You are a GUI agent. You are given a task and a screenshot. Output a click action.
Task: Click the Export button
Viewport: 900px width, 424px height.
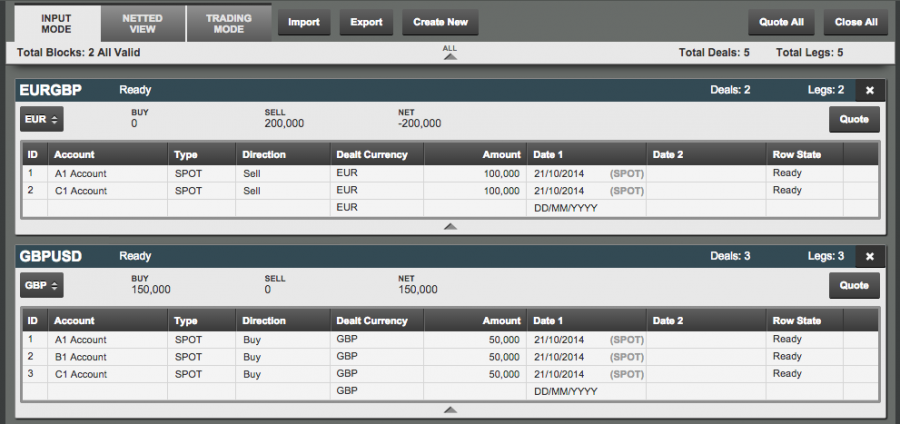tap(366, 22)
